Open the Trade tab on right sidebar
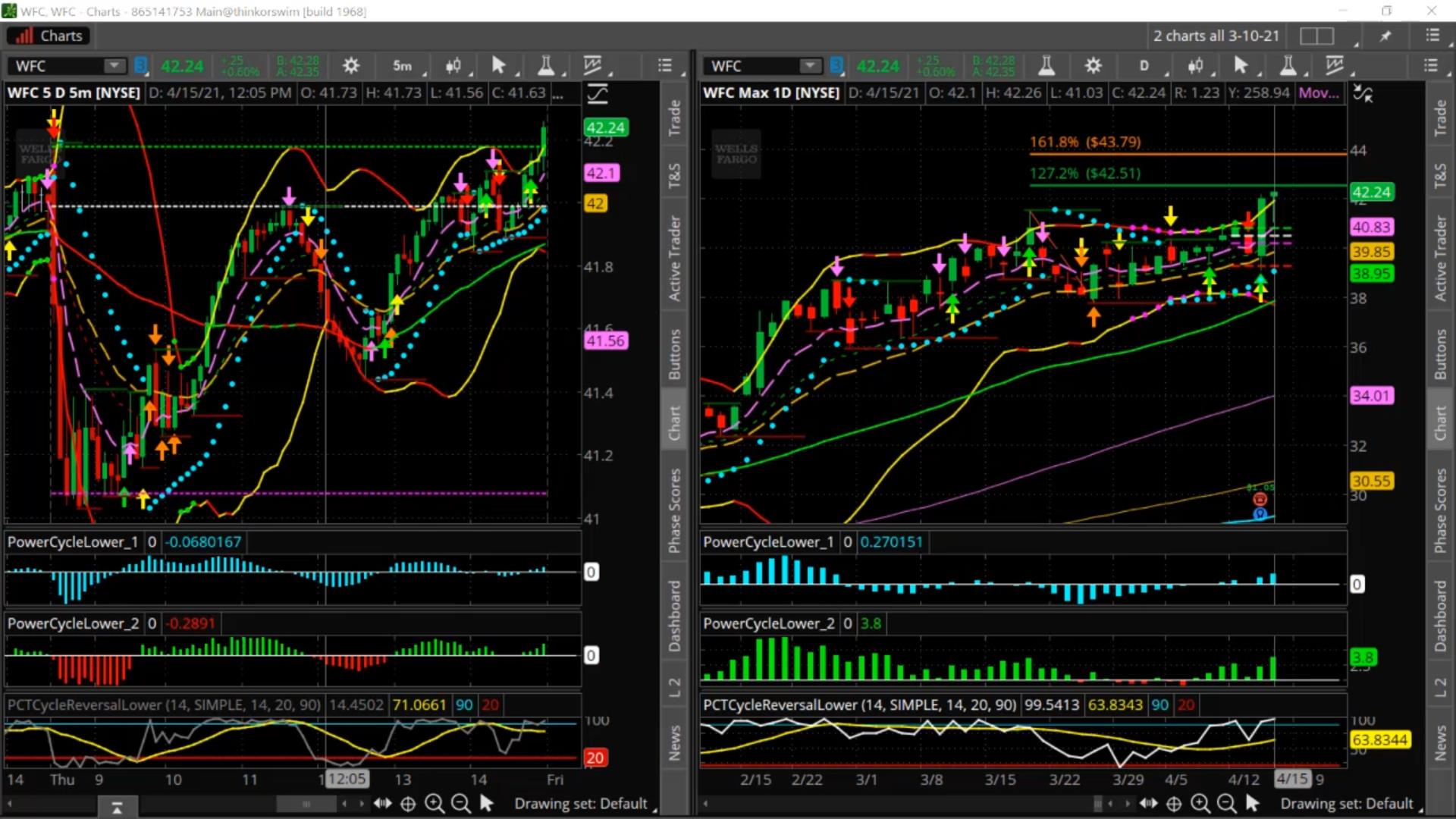Screen dimensions: 1456x819 tap(1440, 118)
